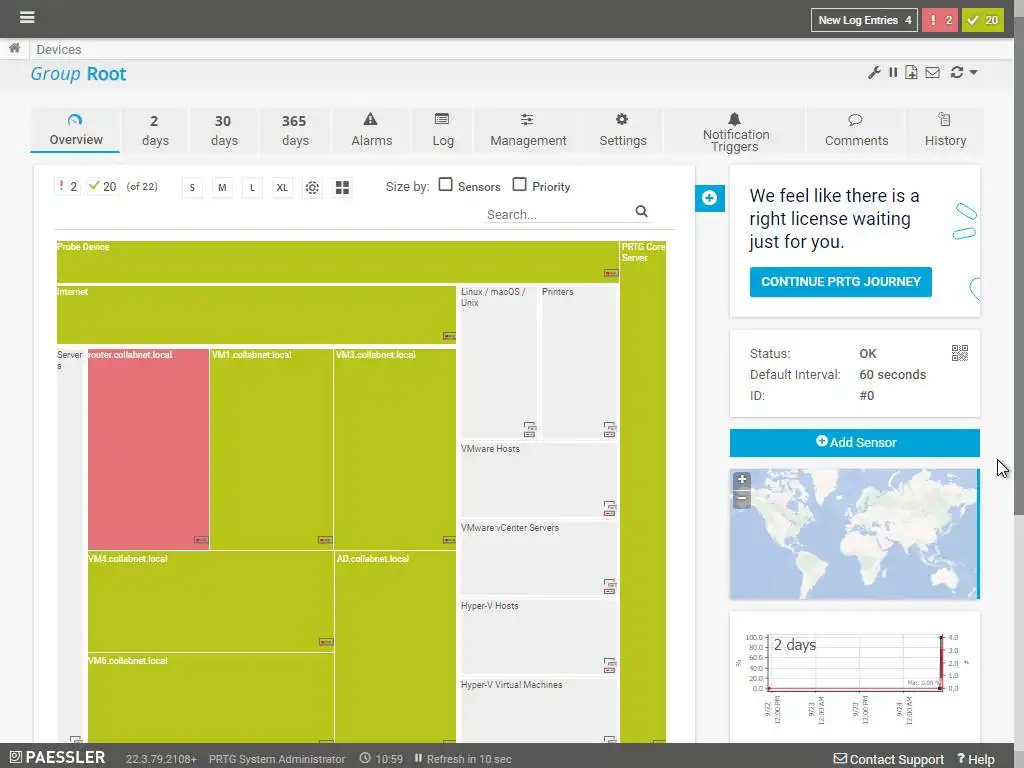Click the search magnifier icon
Viewport: 1024px width, 768px height.
(641, 212)
